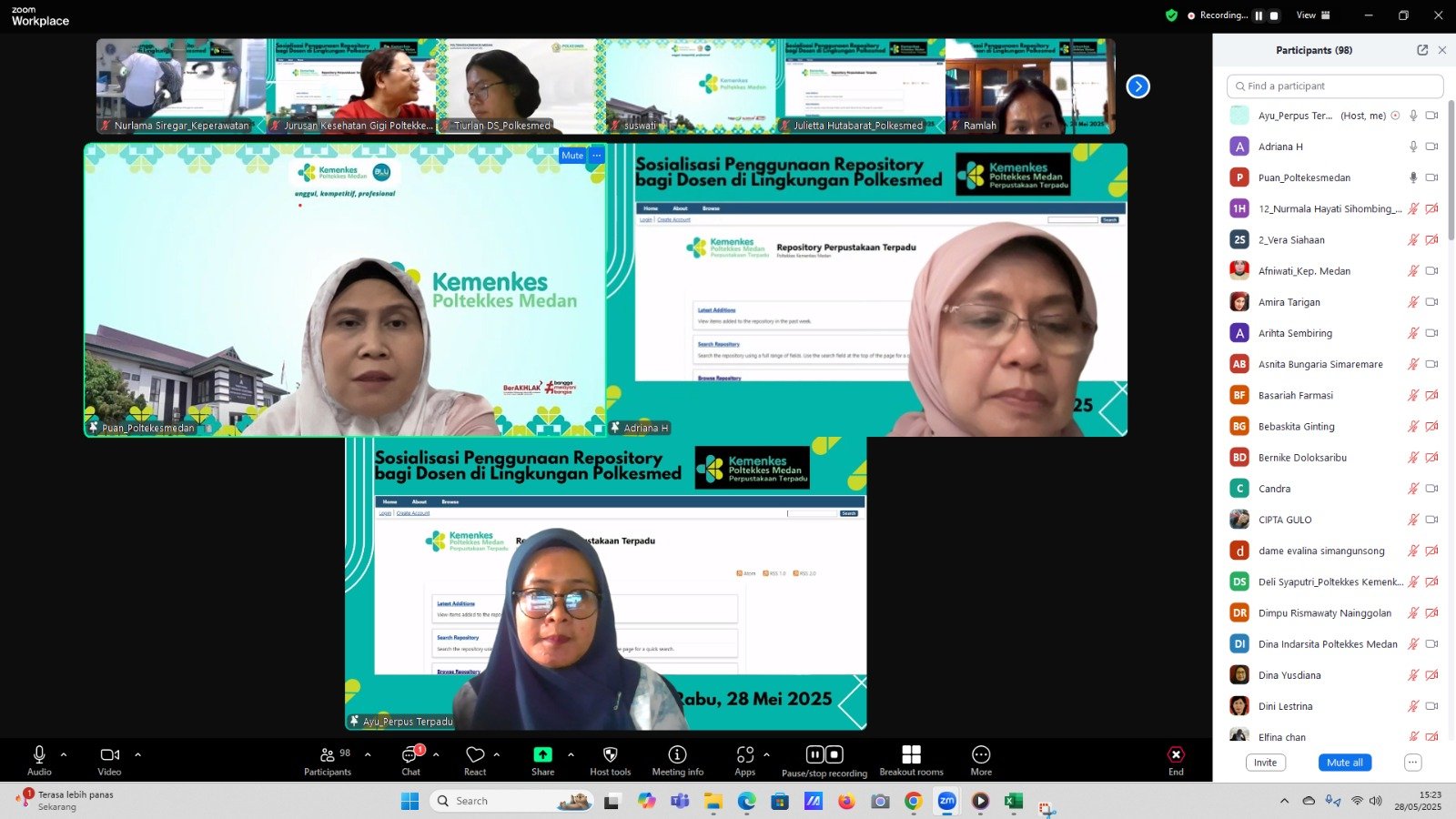Select Ramlah video thumbnail
Image resolution: width=1456 pixels, height=819 pixels.
coord(1030,86)
